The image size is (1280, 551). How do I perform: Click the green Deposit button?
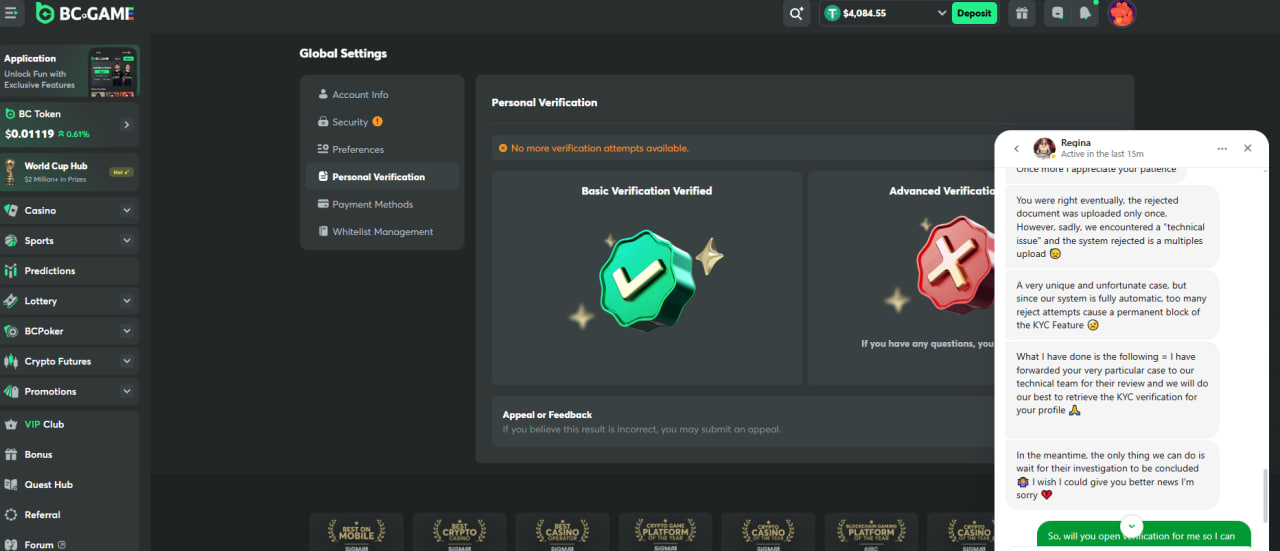point(974,13)
